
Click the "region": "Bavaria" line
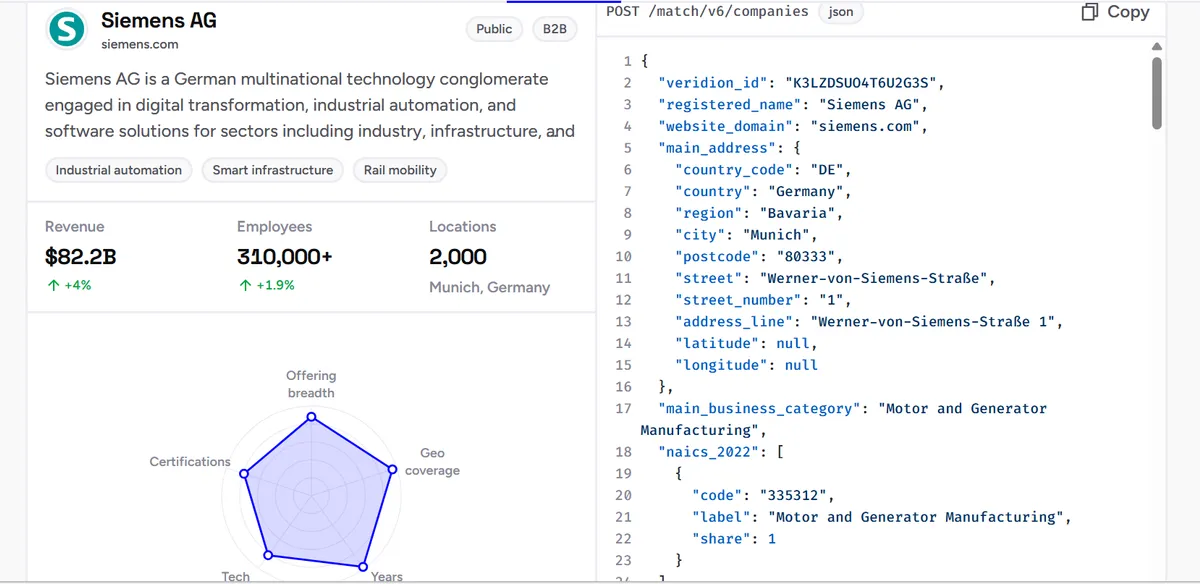coord(759,213)
